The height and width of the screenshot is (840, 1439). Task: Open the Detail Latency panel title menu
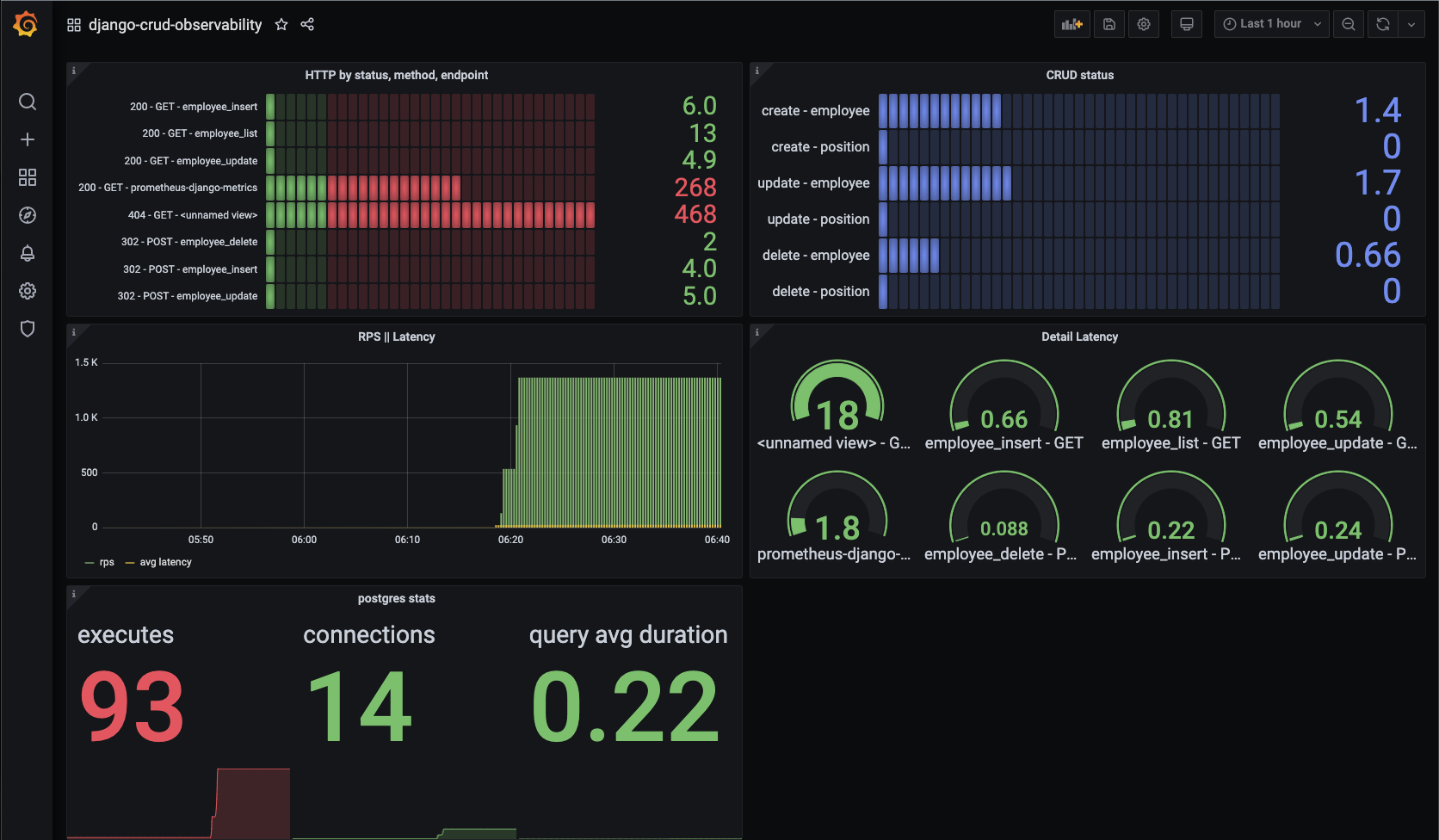[x=1079, y=337]
